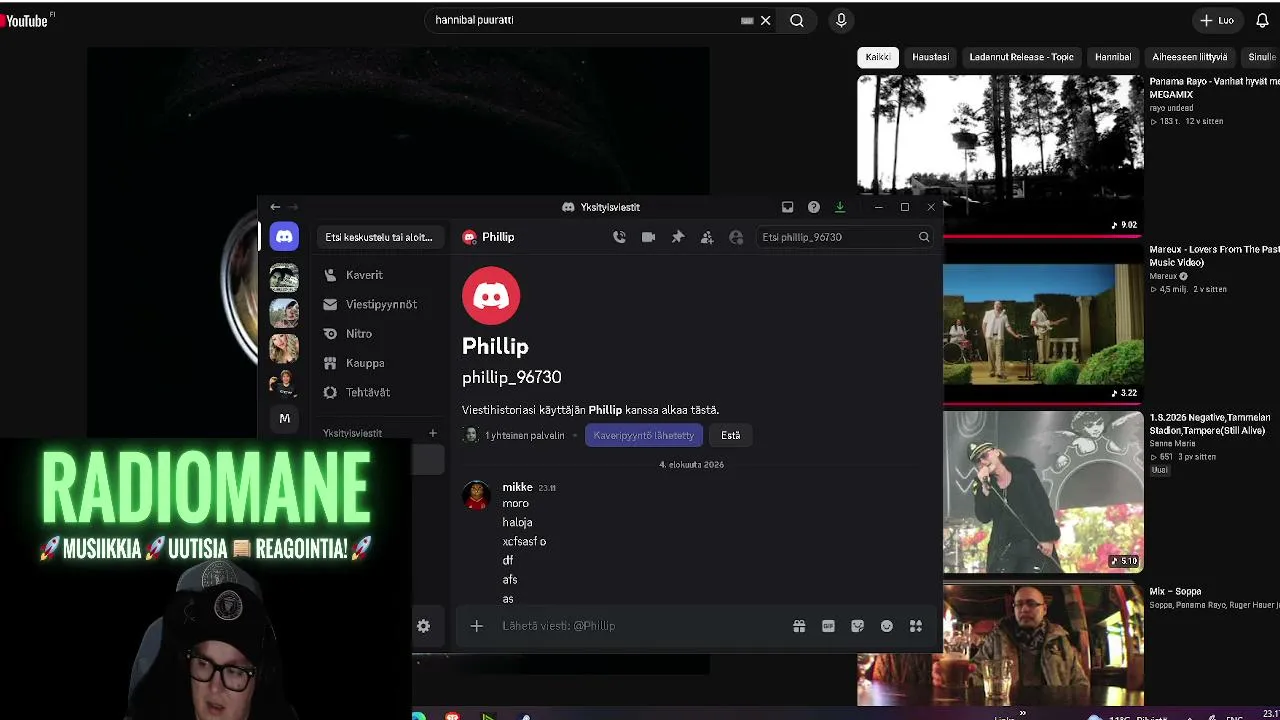Click the green Discord update download icon
This screenshot has width=1280, height=720.
click(839, 207)
